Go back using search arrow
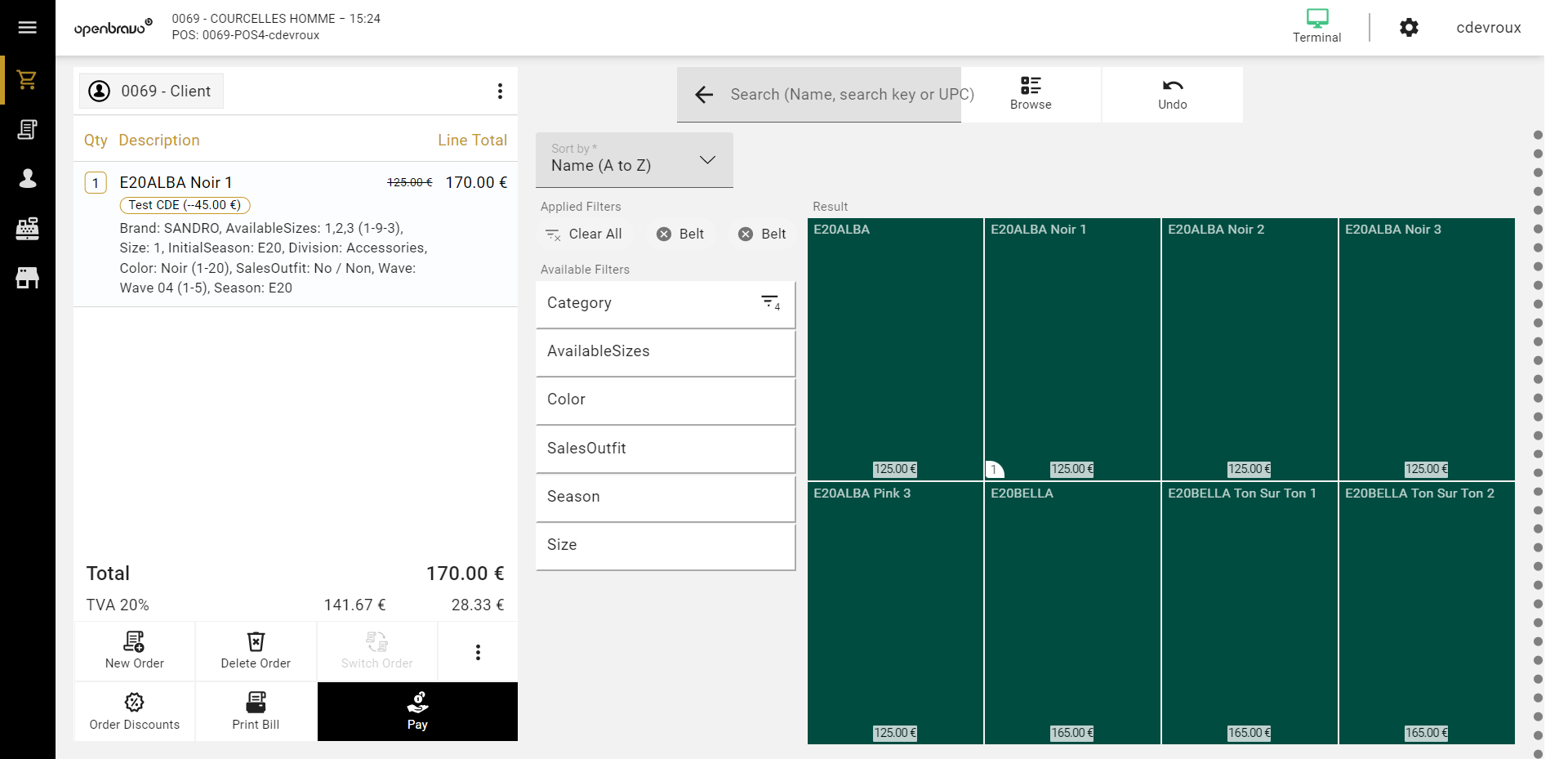 coord(704,95)
